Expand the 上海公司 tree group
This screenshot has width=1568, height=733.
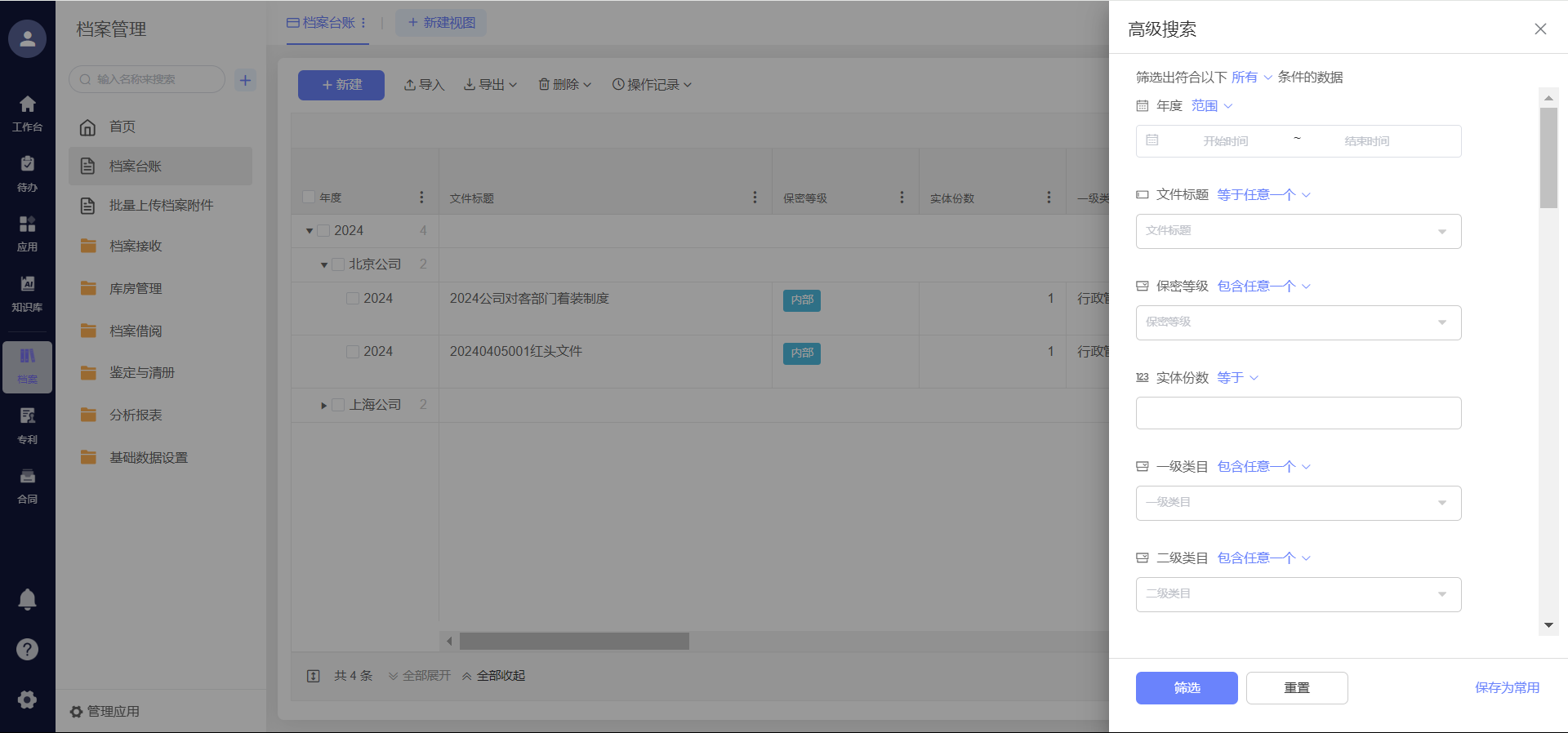point(324,406)
